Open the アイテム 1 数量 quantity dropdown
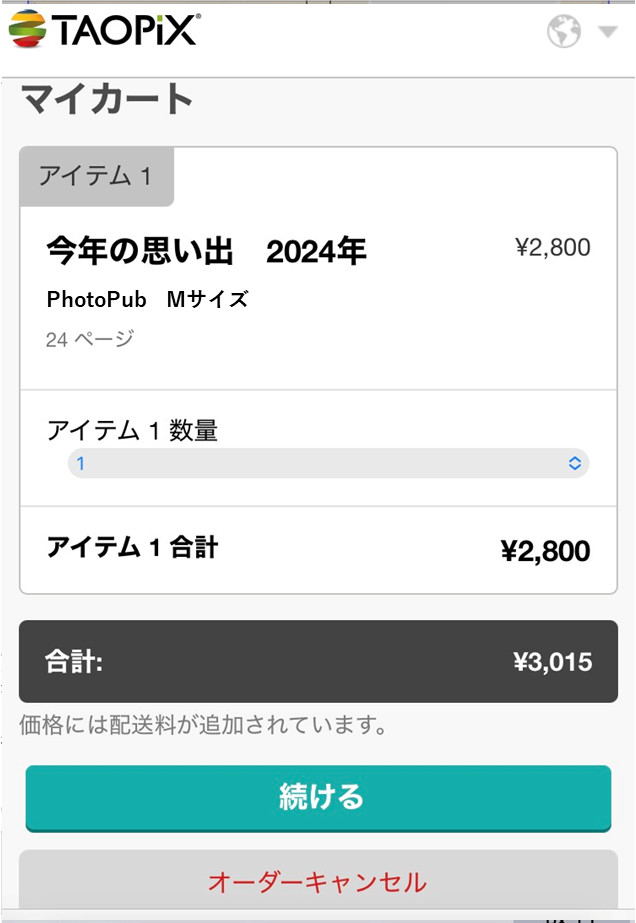This screenshot has width=636, height=923. (x=328, y=463)
